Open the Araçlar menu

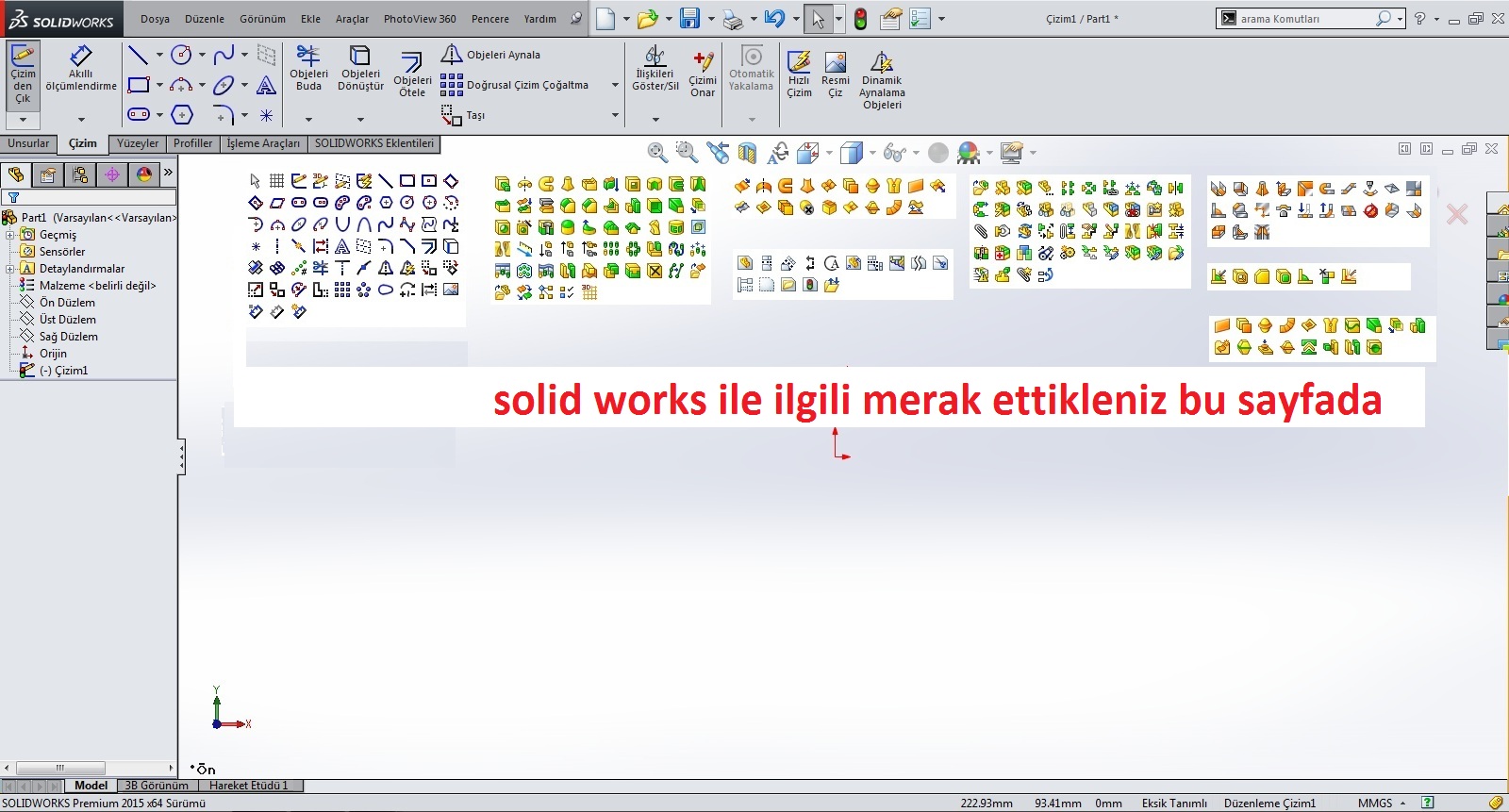point(352,19)
